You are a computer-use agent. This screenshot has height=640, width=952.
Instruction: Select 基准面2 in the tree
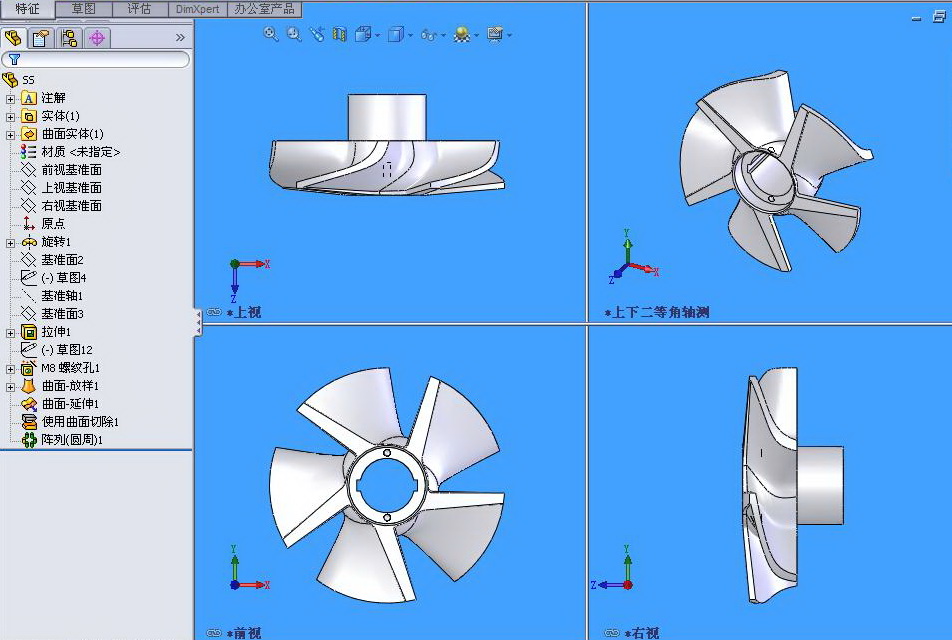coord(62,260)
